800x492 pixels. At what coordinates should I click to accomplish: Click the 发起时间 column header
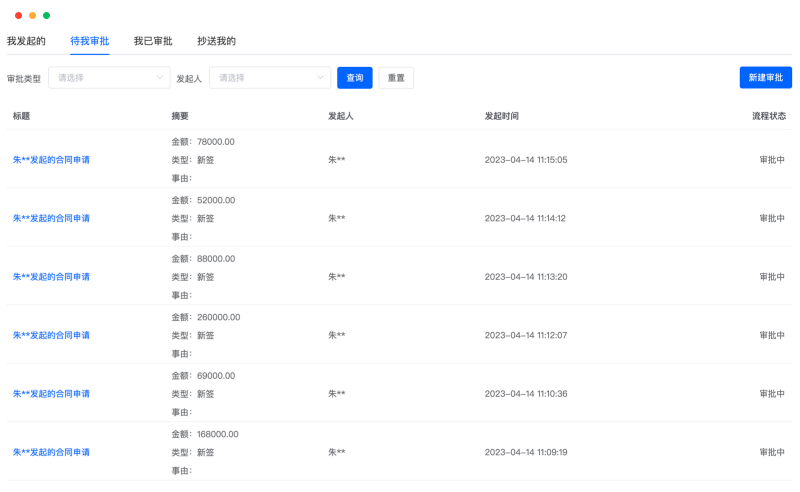pyautogui.click(x=502, y=116)
